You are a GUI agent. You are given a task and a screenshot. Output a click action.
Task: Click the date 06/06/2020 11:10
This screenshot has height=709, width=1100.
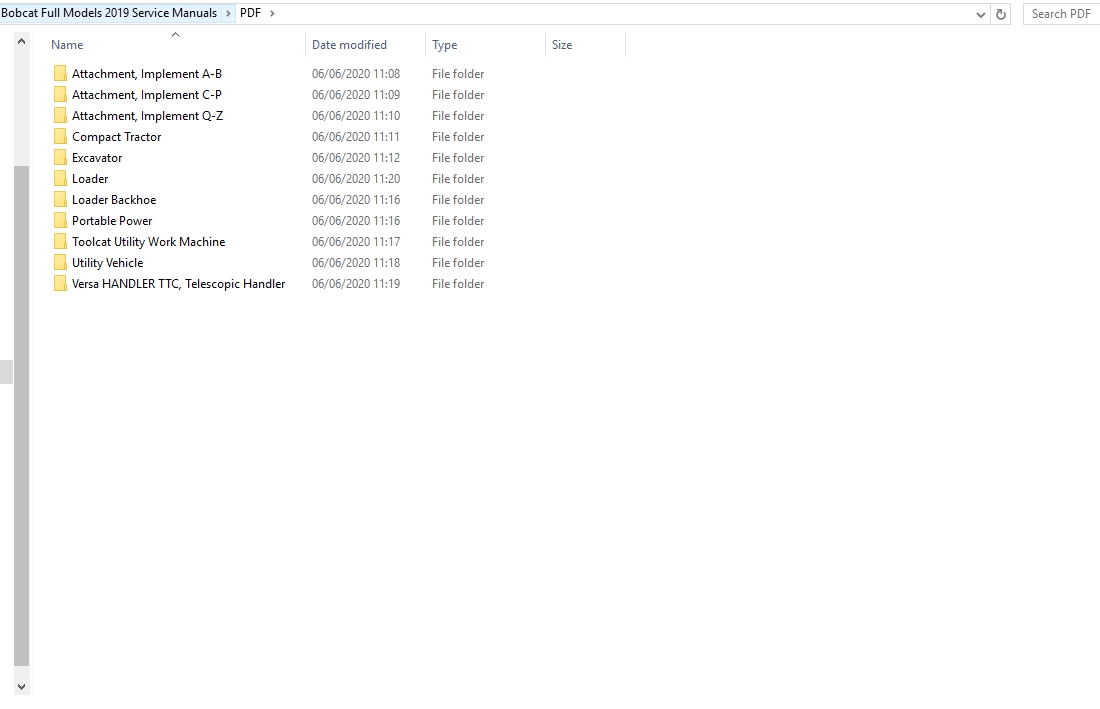pyautogui.click(x=356, y=116)
